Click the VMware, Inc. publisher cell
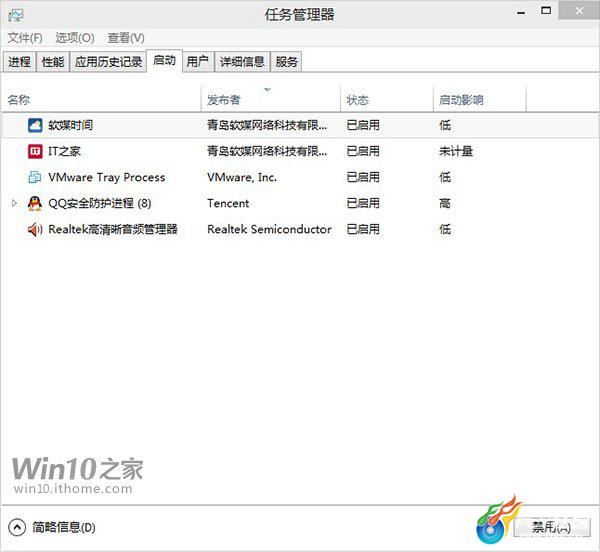The image size is (600, 552). [x=242, y=177]
